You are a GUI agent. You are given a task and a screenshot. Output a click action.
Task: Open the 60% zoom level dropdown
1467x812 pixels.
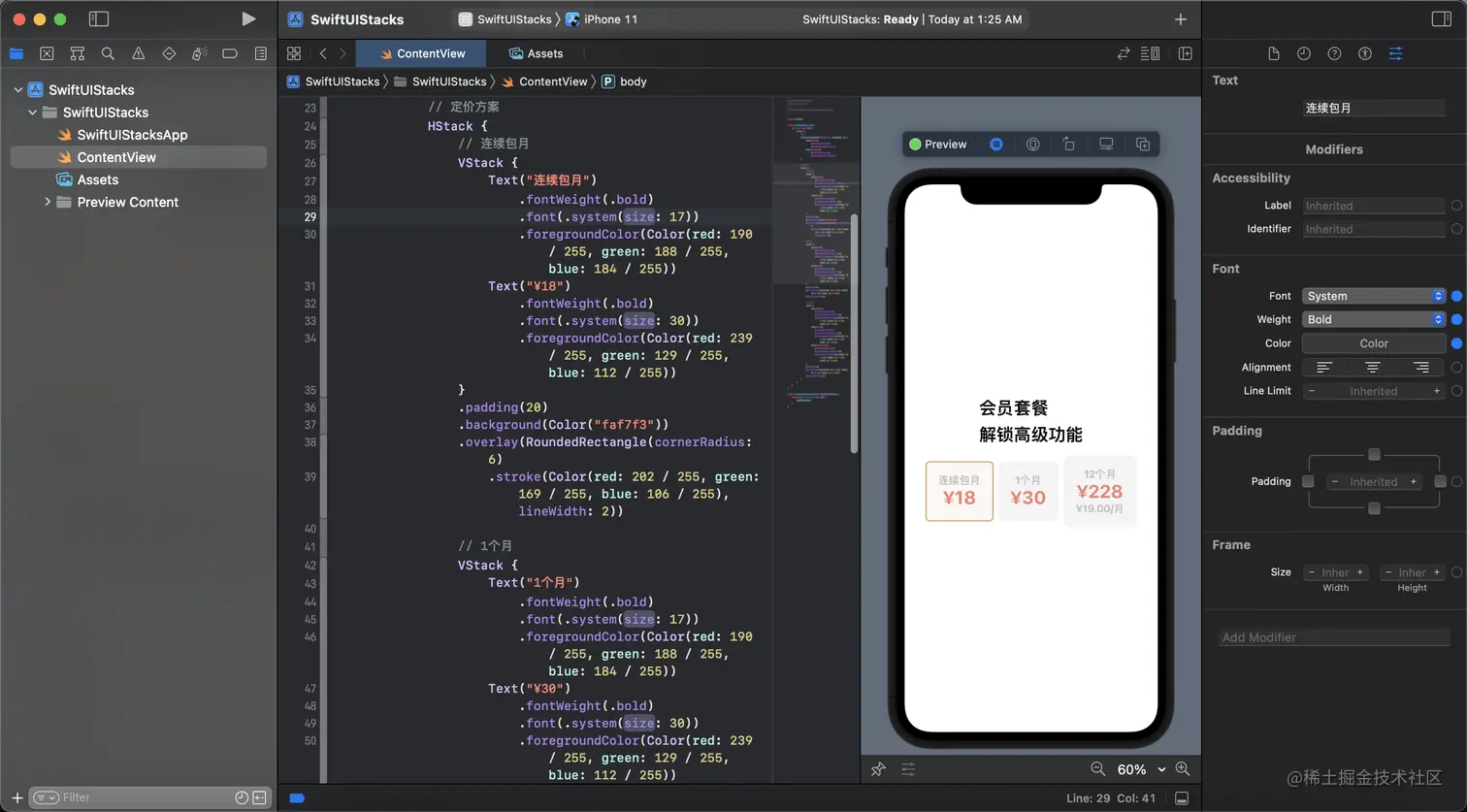tap(1142, 769)
